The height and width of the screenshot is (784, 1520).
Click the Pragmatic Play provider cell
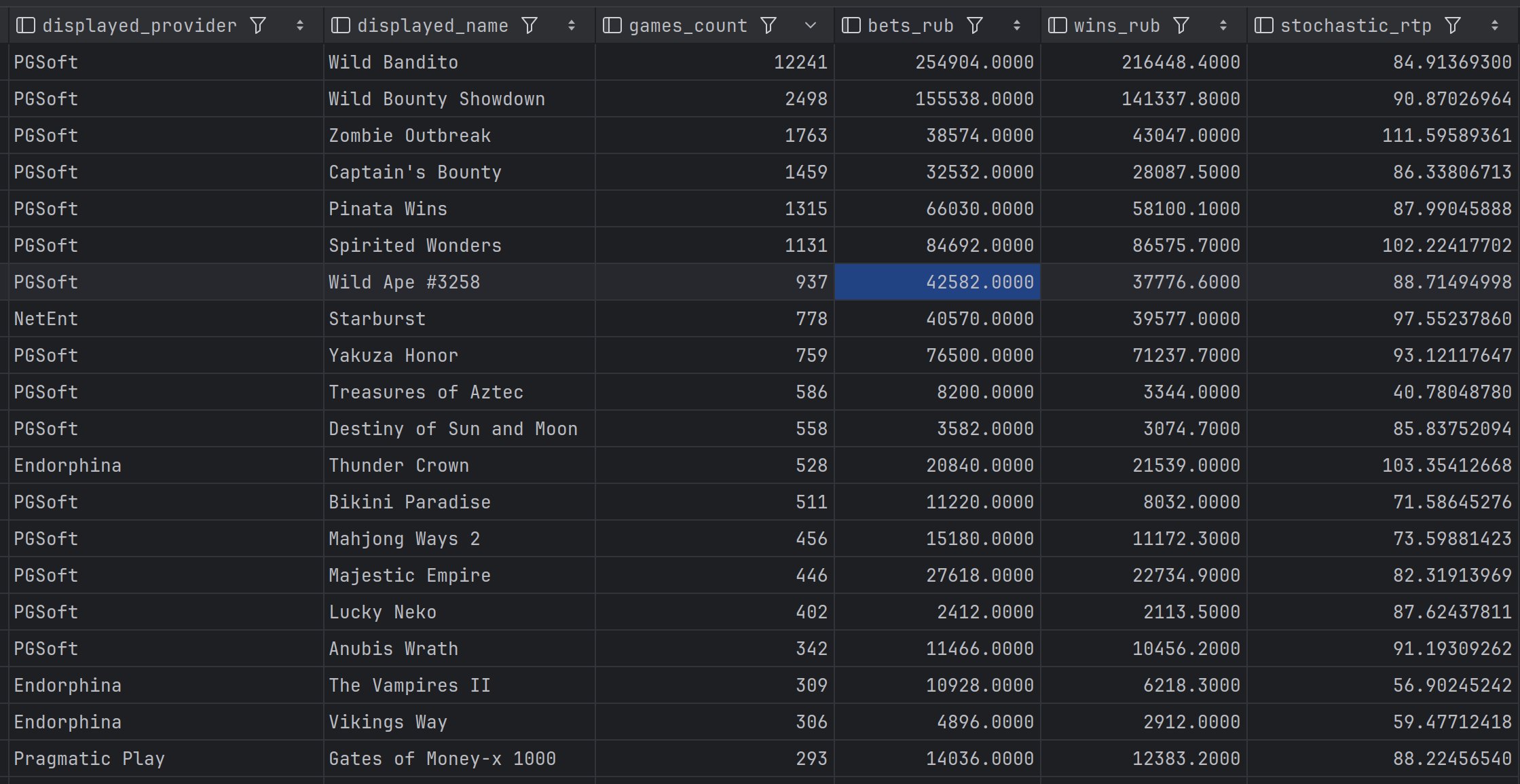(x=89, y=759)
